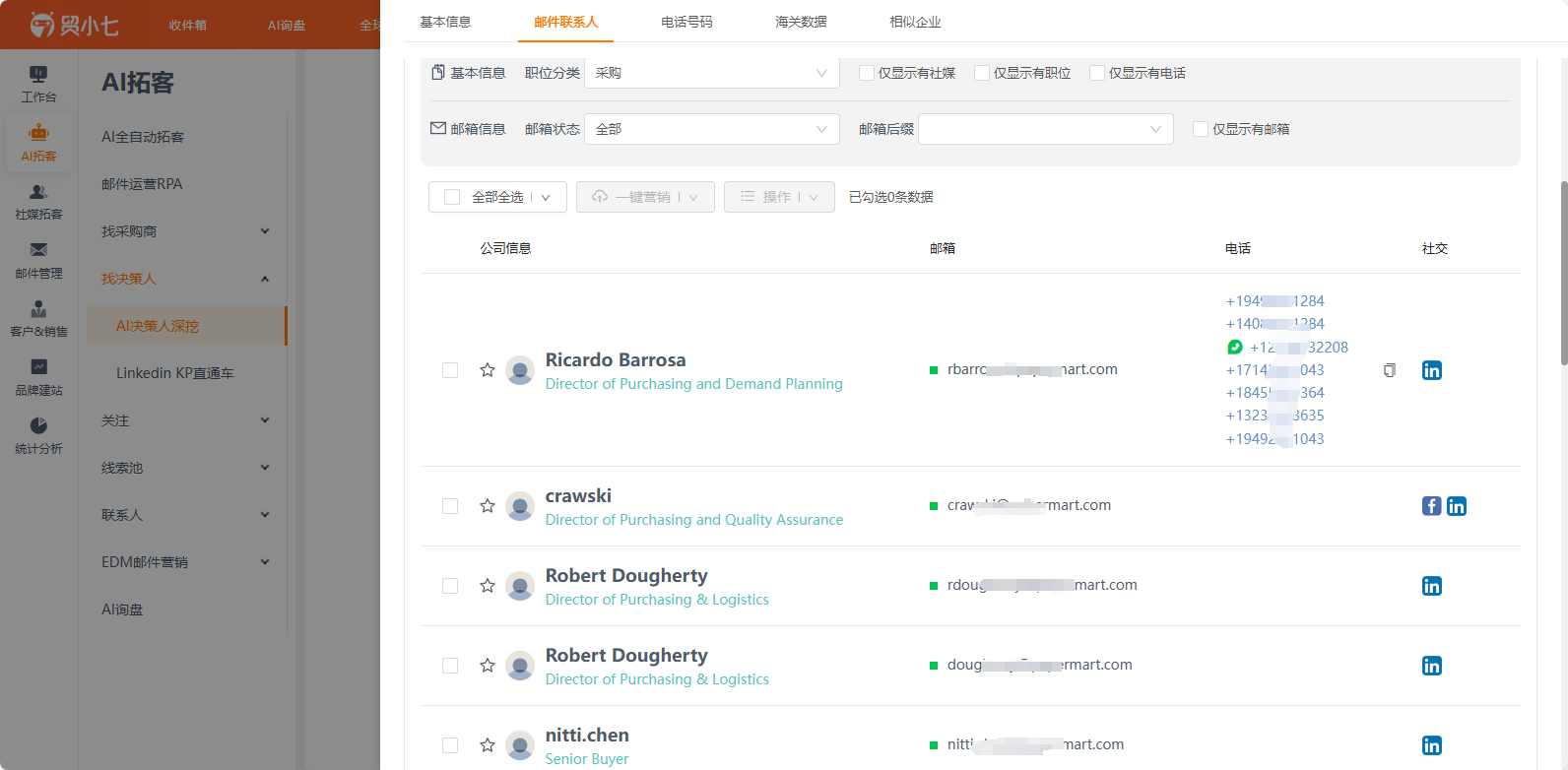
Task: Star the nitti.chen contact
Action: coord(488,745)
